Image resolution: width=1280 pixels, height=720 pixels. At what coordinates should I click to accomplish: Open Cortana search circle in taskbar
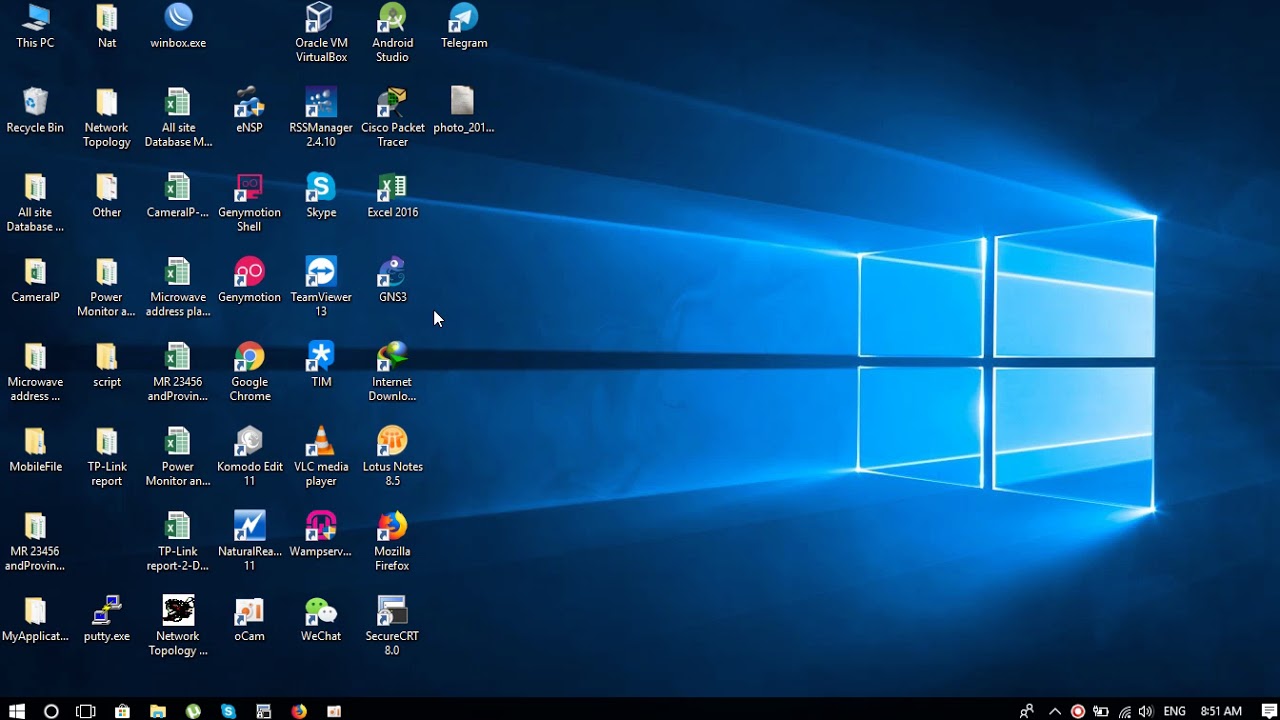click(x=51, y=711)
